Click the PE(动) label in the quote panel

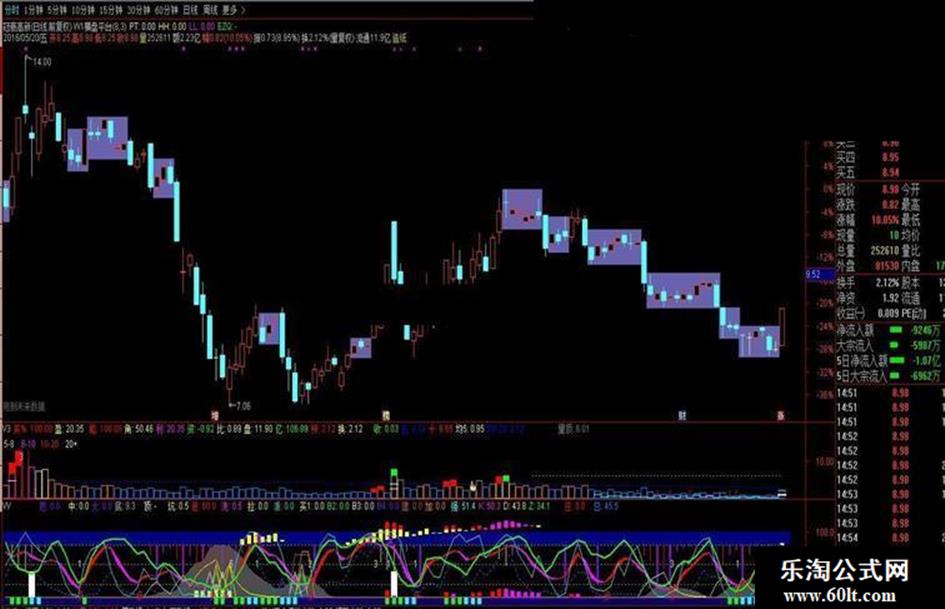point(915,314)
